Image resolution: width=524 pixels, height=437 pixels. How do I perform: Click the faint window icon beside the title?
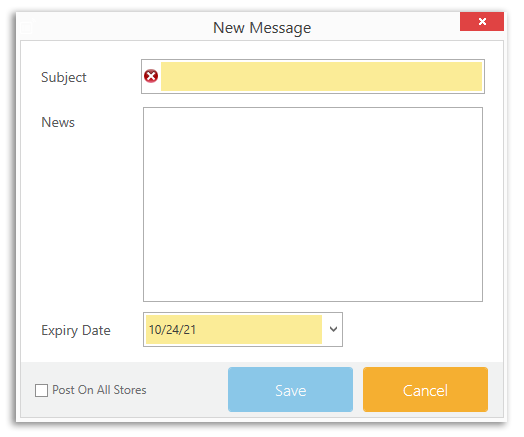27,27
